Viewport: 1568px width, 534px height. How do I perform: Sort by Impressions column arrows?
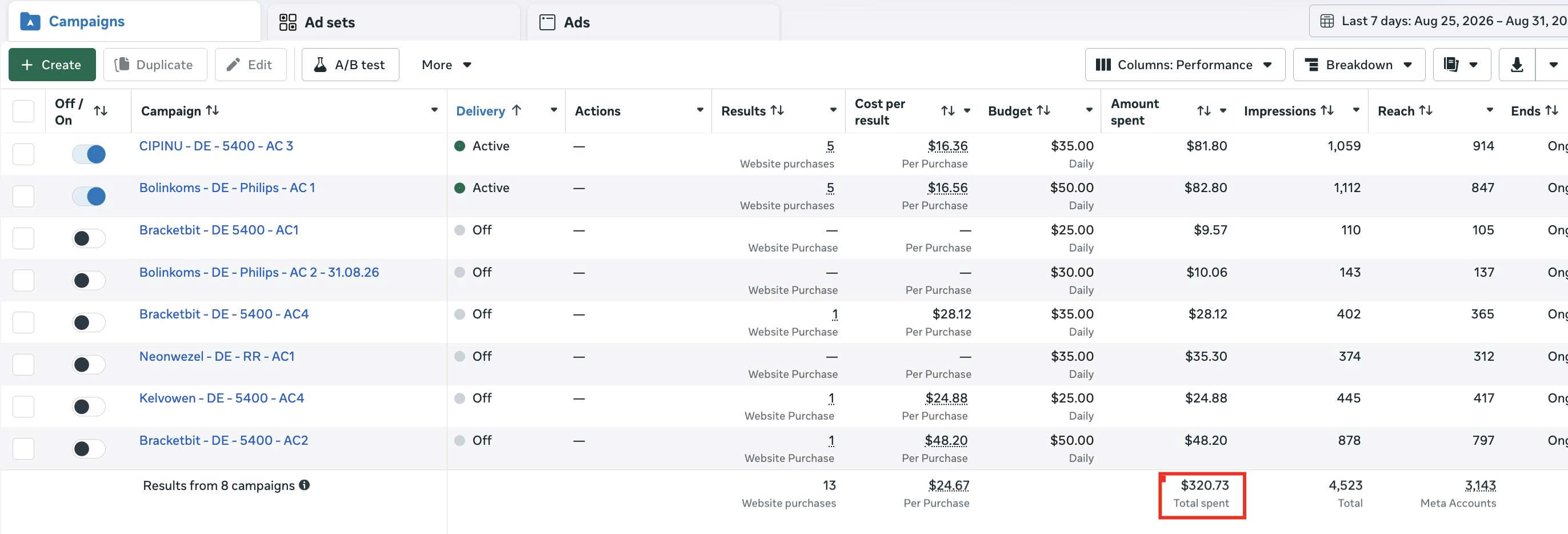(x=1327, y=110)
